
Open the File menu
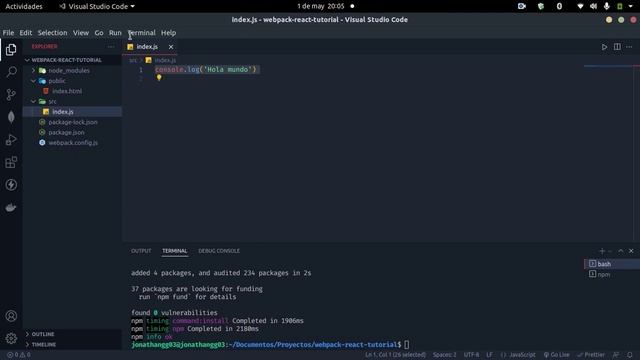[x=8, y=33]
